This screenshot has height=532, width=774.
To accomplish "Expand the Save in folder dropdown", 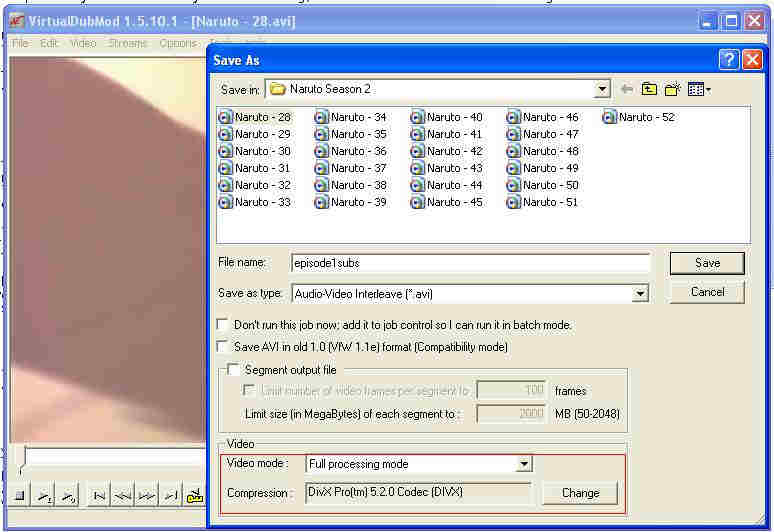I will (602, 89).
